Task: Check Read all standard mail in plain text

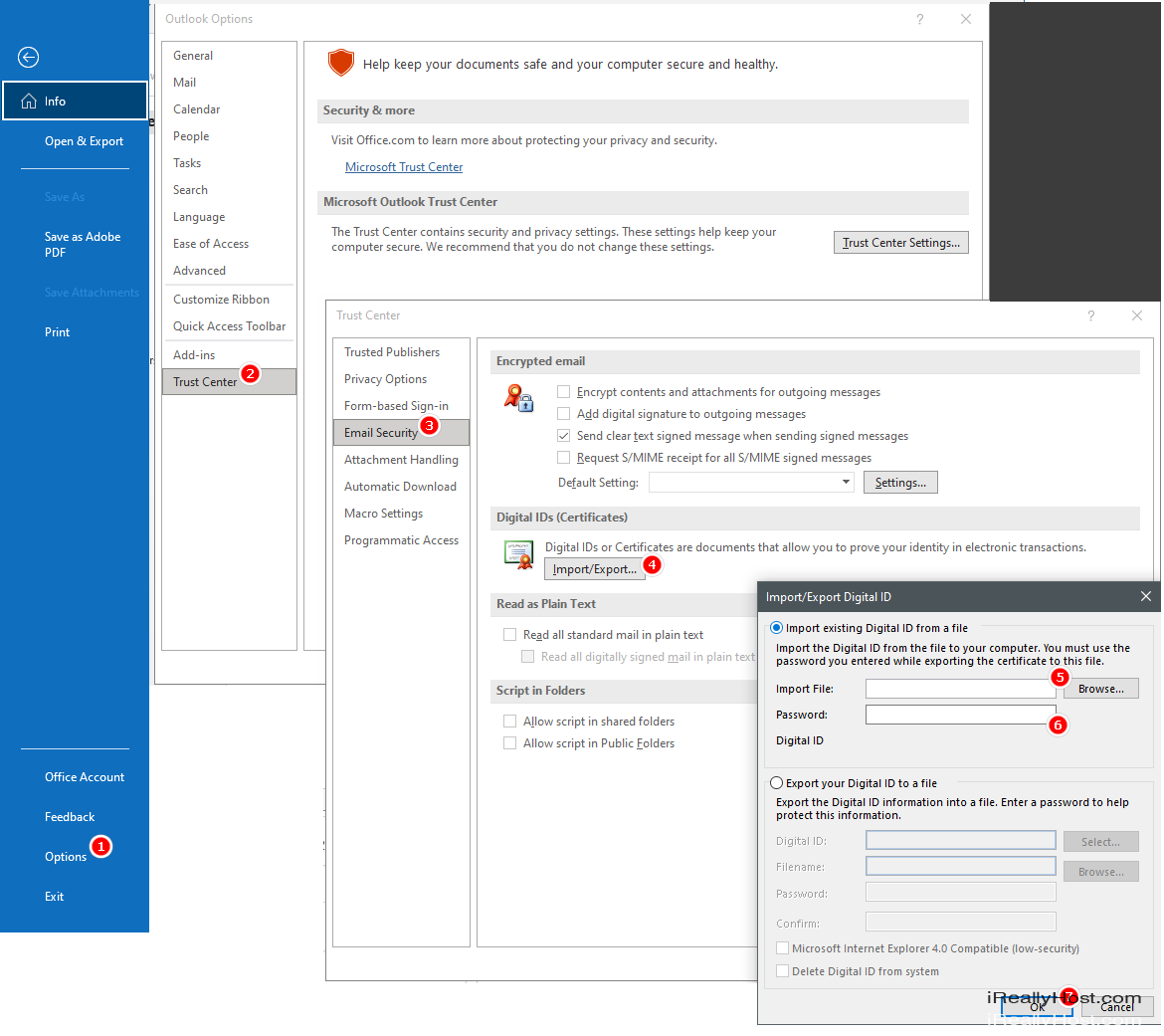Action: (x=510, y=635)
